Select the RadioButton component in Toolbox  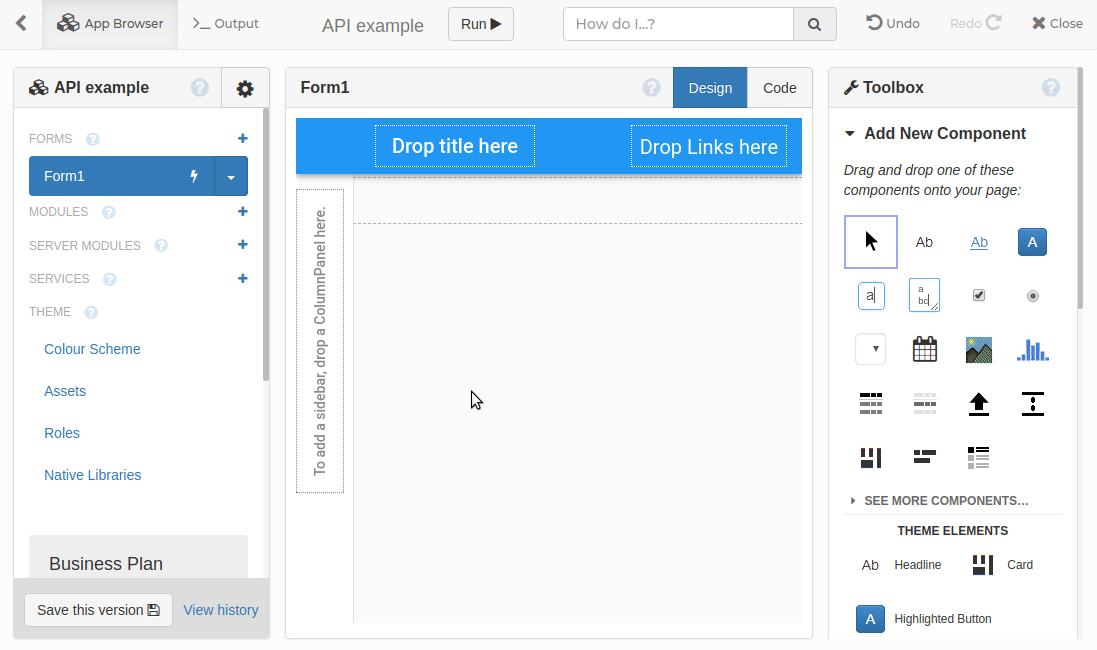(x=1033, y=295)
